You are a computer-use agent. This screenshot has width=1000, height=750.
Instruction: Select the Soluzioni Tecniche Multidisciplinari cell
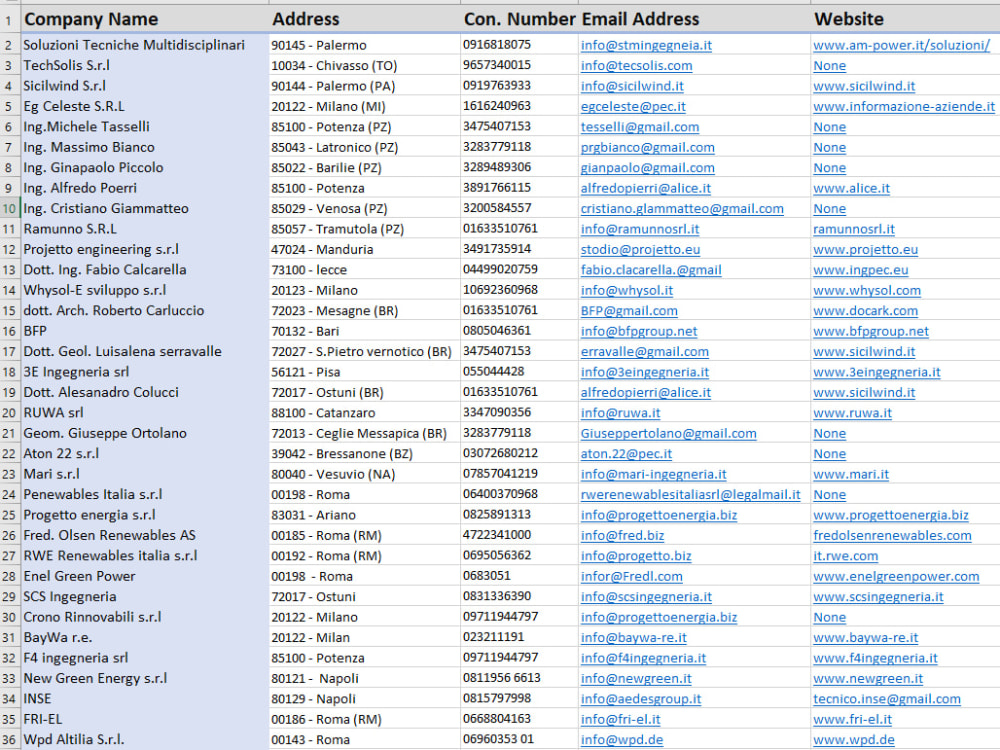(x=145, y=45)
